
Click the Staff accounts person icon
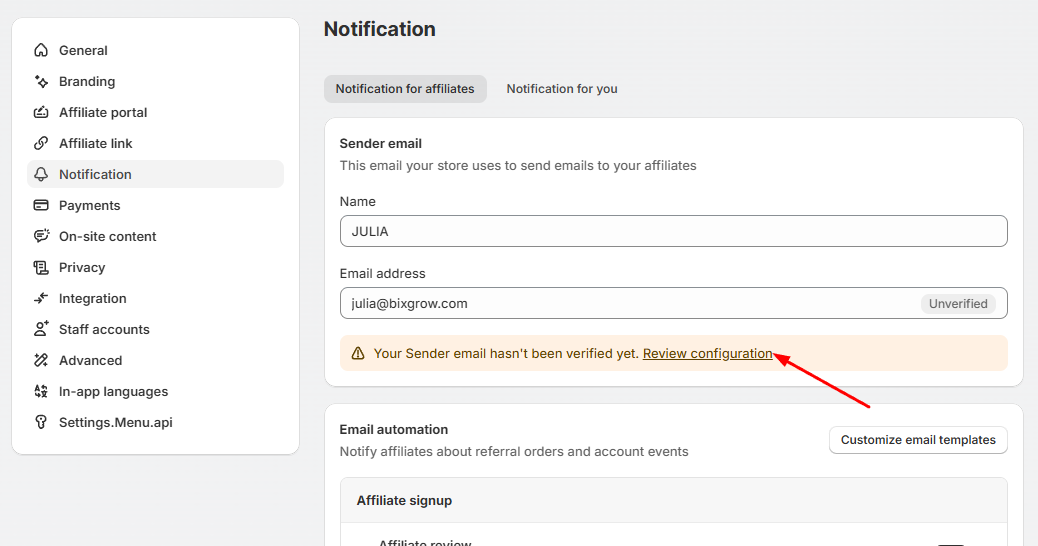(41, 329)
